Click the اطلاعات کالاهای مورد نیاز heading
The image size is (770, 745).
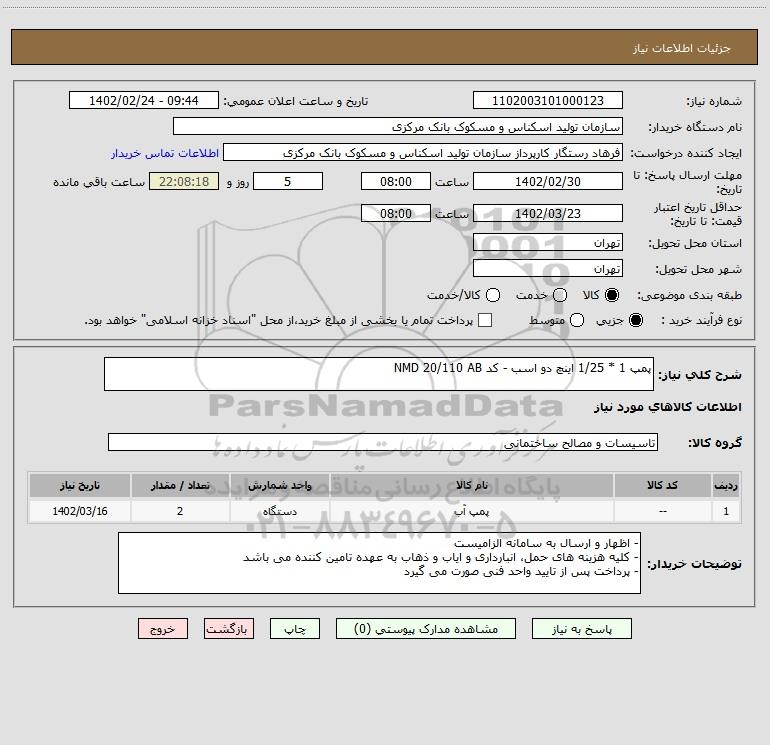[x=668, y=407]
